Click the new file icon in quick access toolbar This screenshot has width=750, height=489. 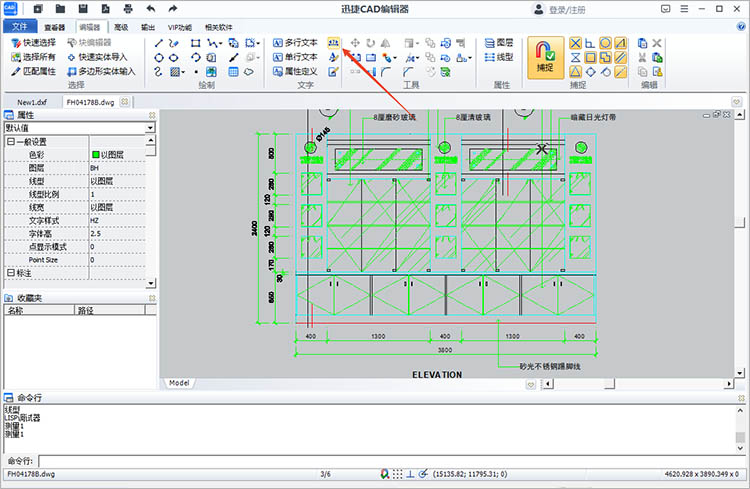(x=38, y=9)
